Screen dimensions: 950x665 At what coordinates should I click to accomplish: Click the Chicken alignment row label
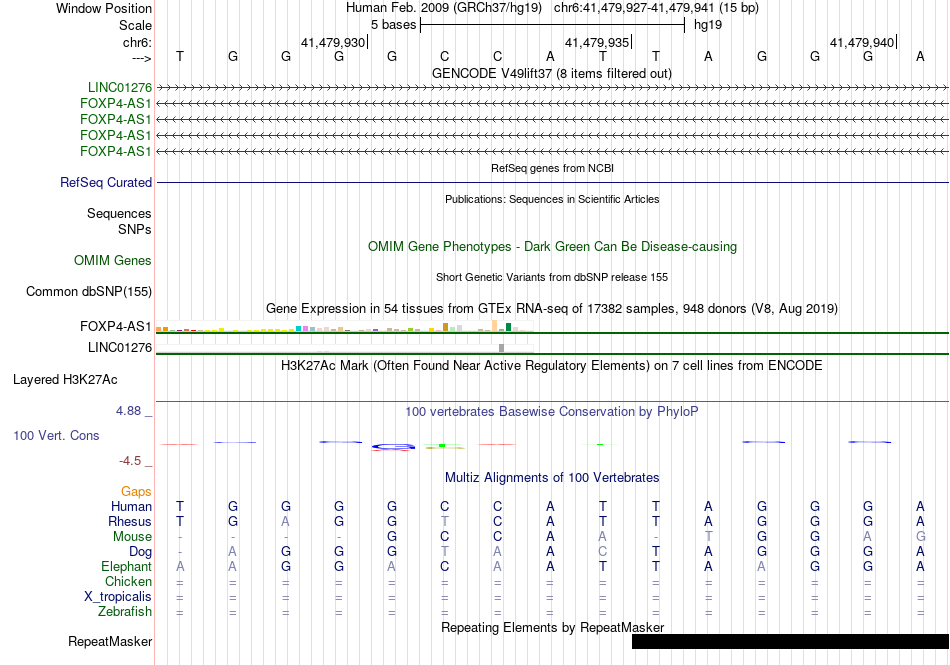pyautogui.click(x=128, y=581)
